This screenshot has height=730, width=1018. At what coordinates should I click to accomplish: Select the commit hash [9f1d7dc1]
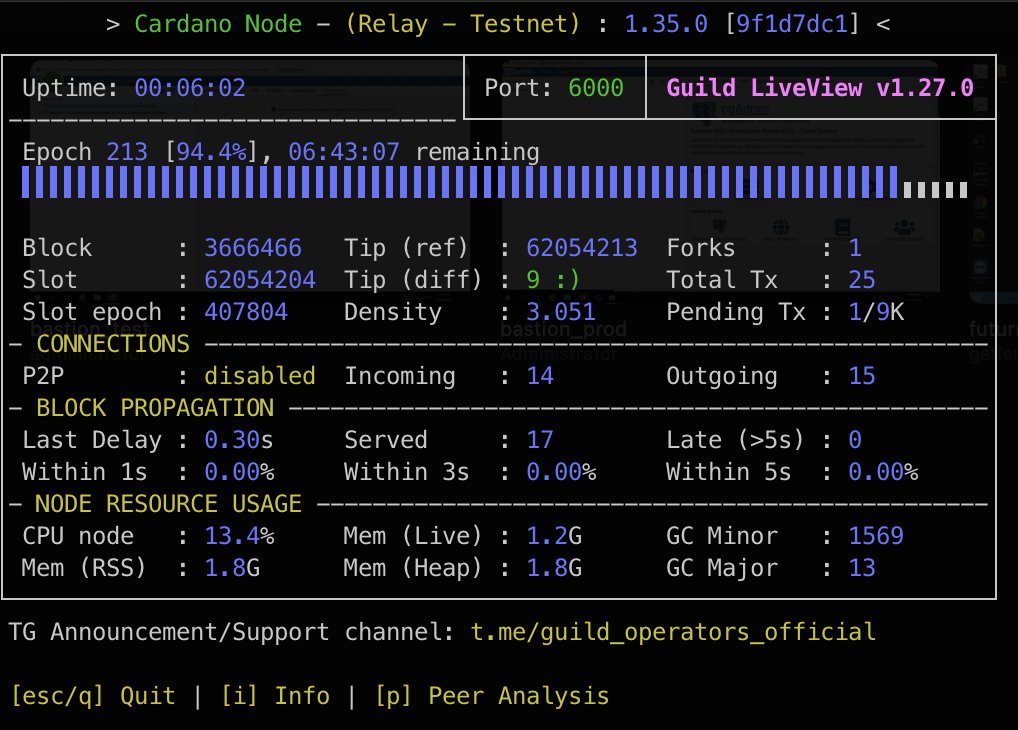point(791,24)
